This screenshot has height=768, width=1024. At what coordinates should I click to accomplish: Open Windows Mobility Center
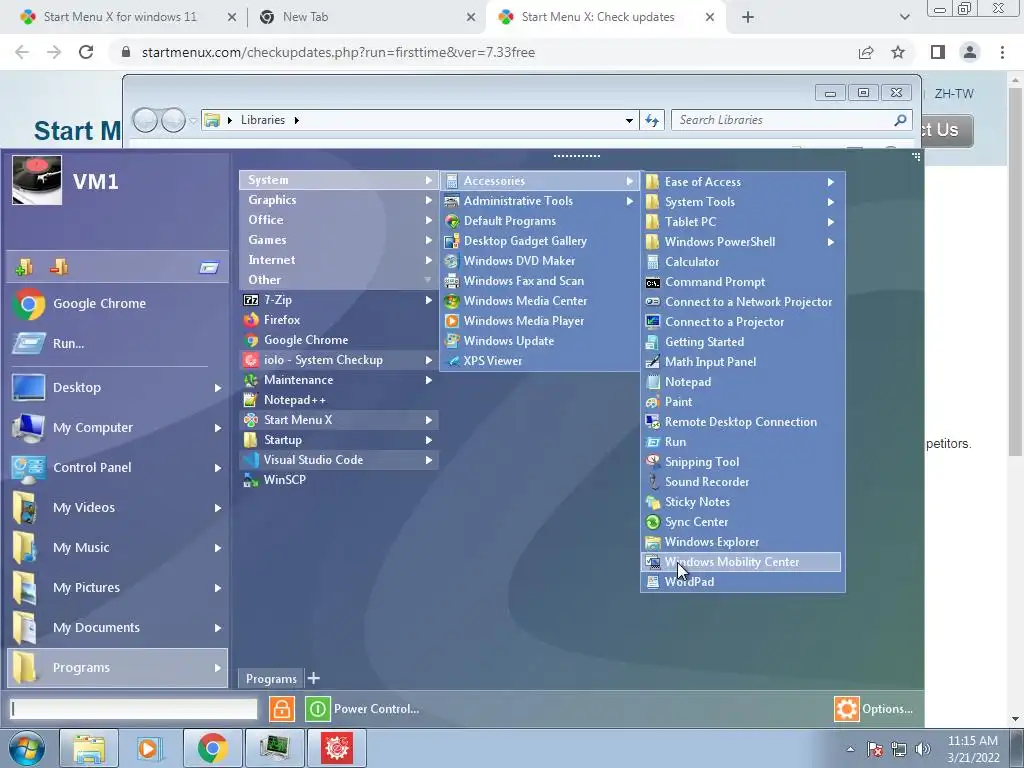pyautogui.click(x=742, y=562)
